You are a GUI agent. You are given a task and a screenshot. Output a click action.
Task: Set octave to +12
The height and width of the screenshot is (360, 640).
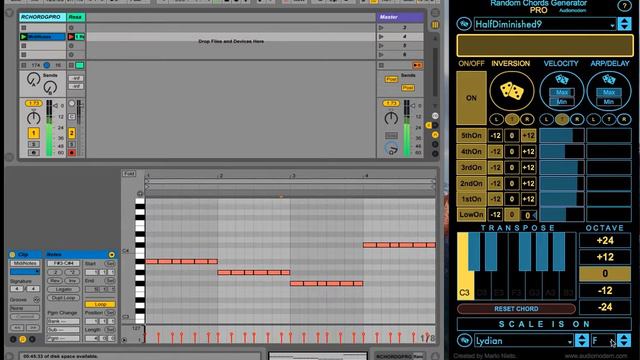[x=604, y=257]
